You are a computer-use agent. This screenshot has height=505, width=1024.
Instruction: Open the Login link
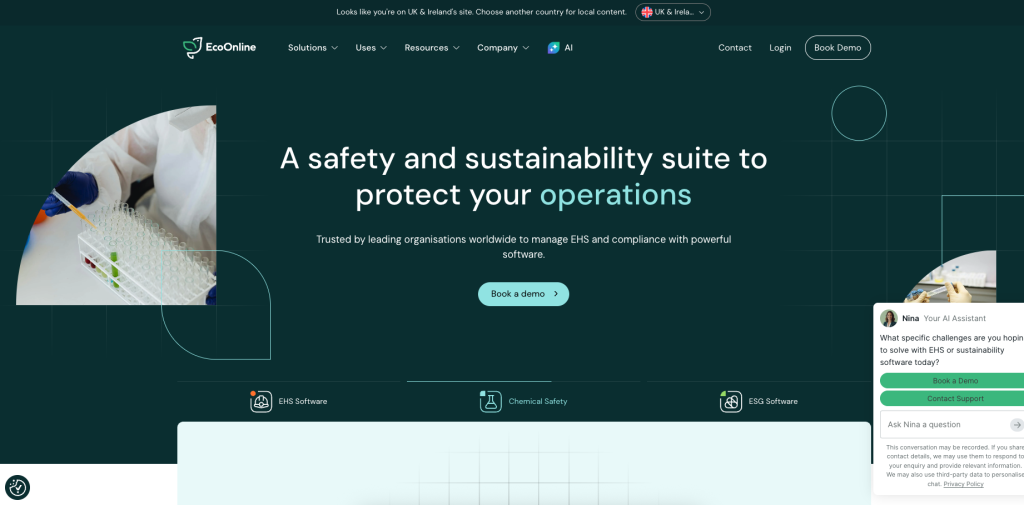(x=780, y=48)
